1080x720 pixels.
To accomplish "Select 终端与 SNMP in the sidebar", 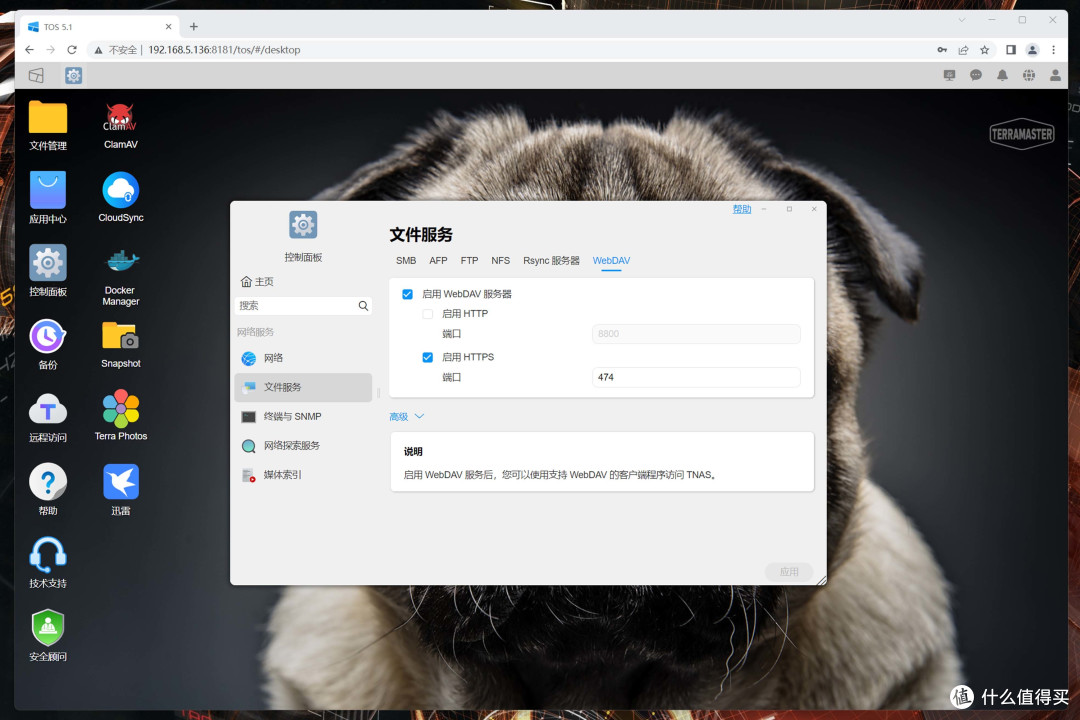I will point(303,416).
